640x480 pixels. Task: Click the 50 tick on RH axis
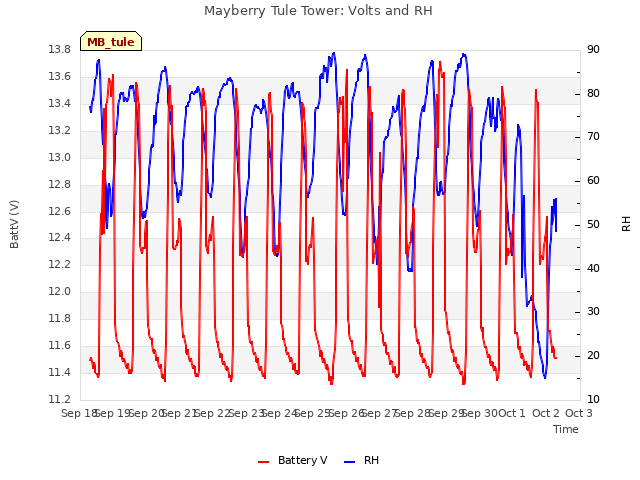(x=593, y=224)
